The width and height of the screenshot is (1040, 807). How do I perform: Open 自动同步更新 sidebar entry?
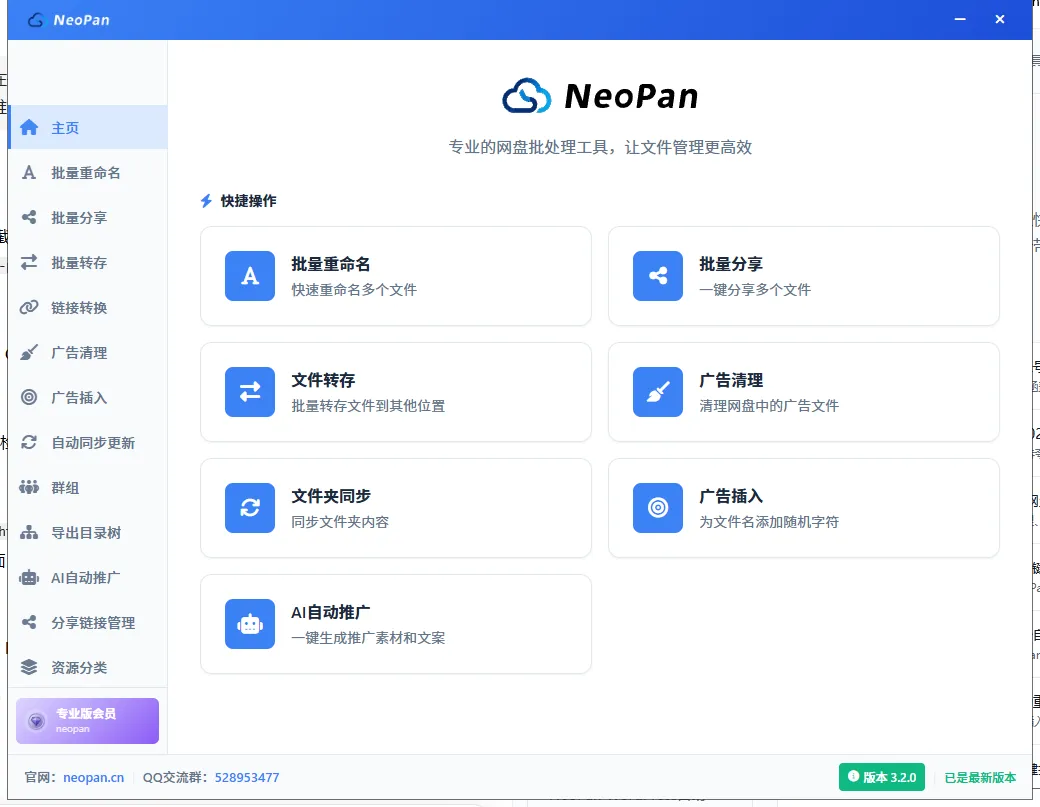point(88,442)
